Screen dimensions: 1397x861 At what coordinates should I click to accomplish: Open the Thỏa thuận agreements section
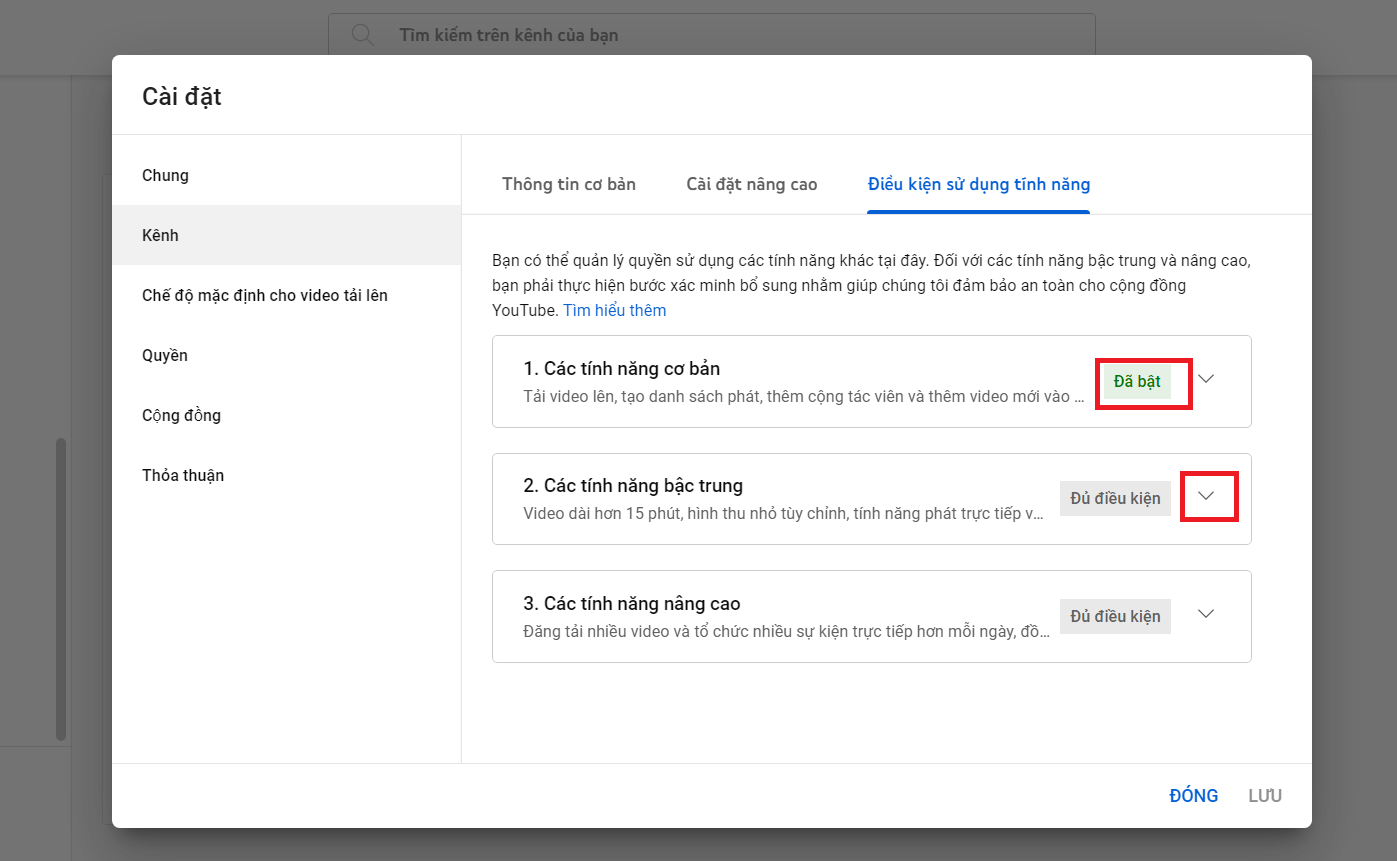183,475
